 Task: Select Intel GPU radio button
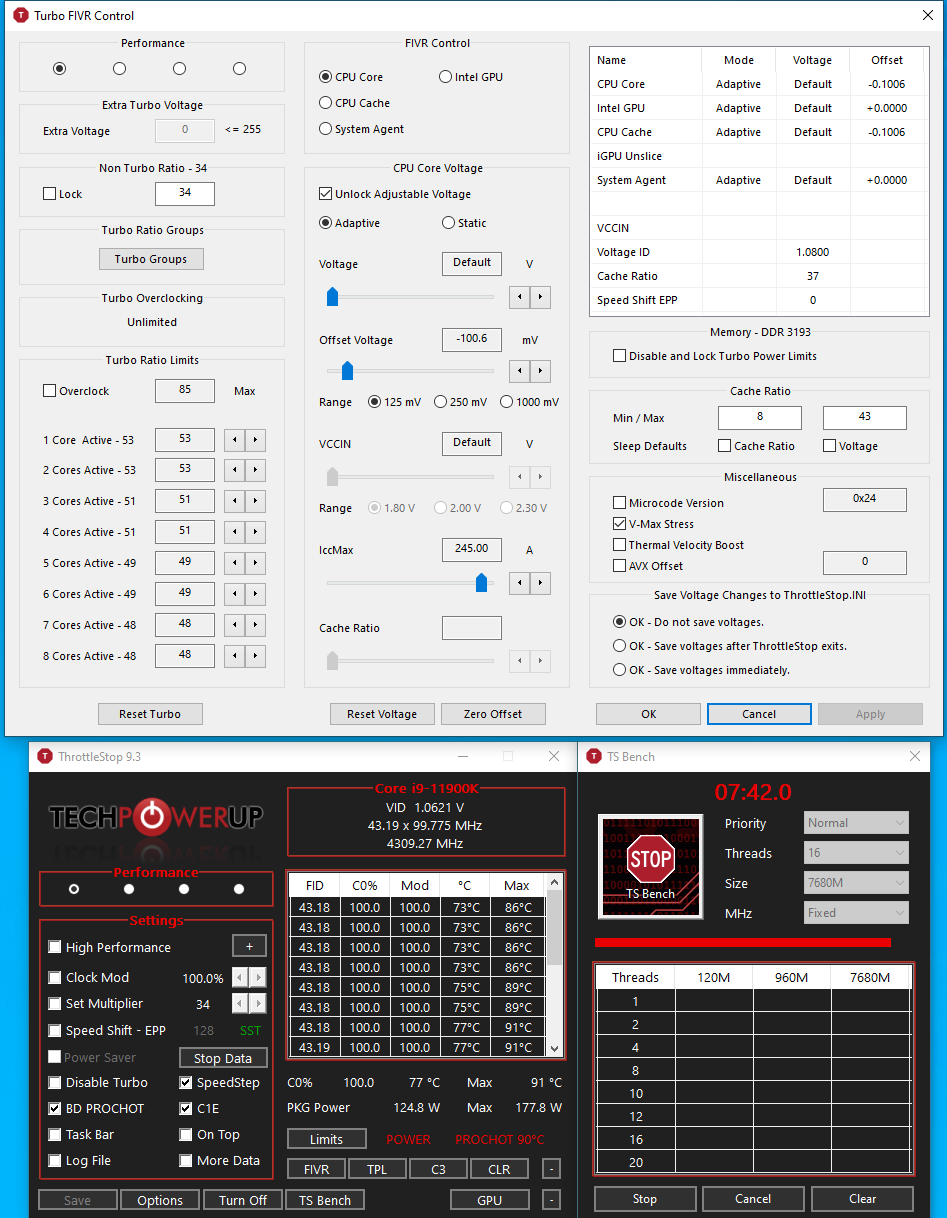[446, 77]
